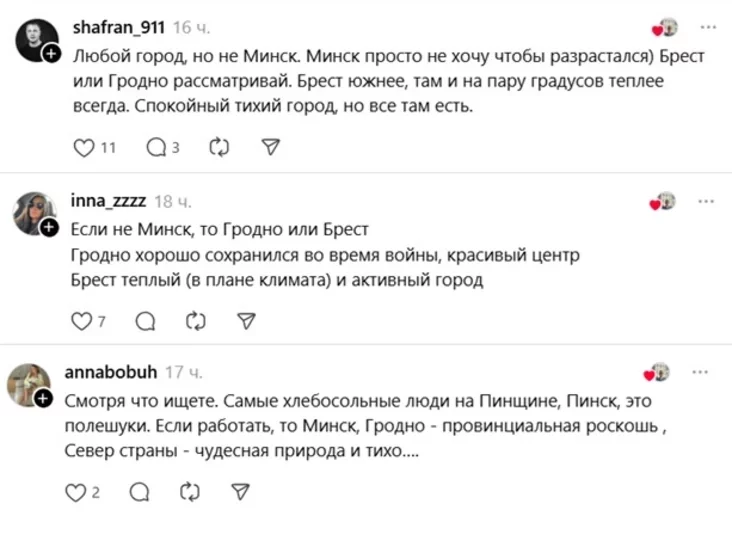This screenshot has height=559, width=732.
Task: Like annabobuh's comment
Action: 76,492
